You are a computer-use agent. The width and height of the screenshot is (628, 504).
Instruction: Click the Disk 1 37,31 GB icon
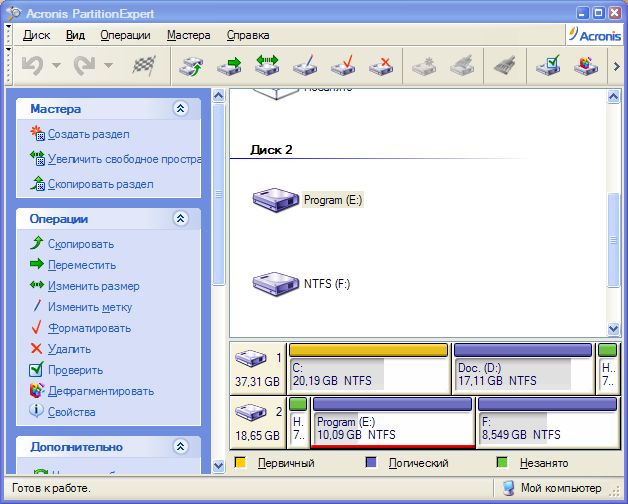(x=251, y=358)
